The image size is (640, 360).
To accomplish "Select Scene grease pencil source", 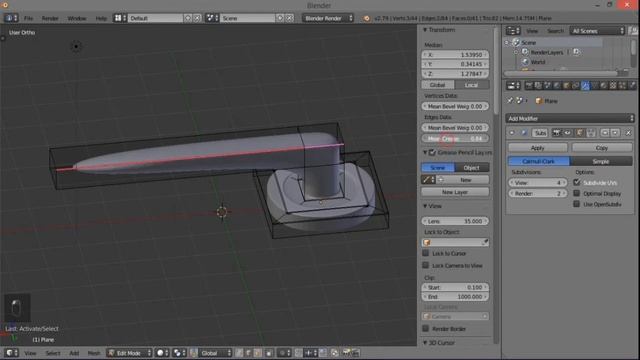I will pos(438,168).
